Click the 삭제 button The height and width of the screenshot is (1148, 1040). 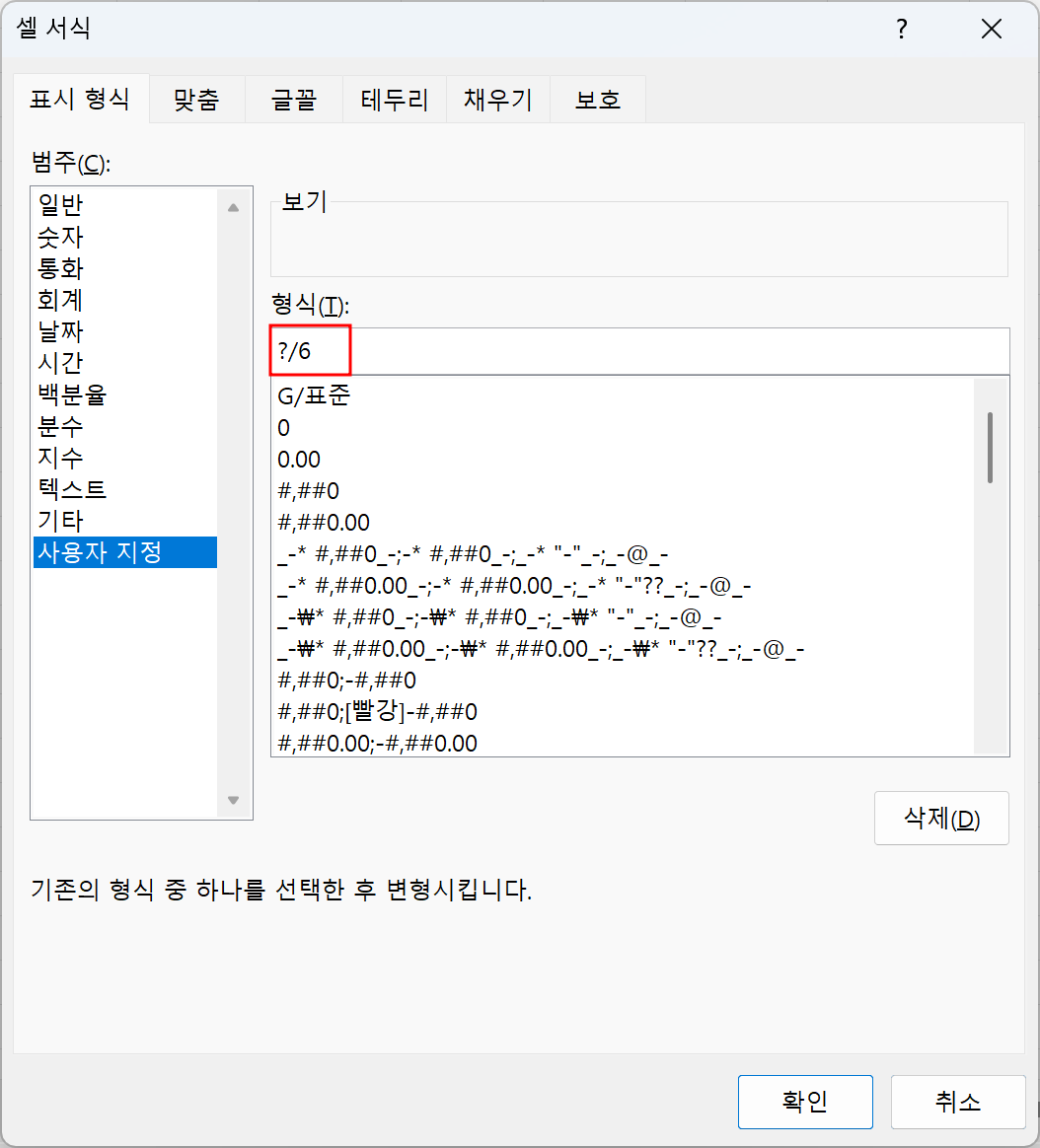click(940, 818)
